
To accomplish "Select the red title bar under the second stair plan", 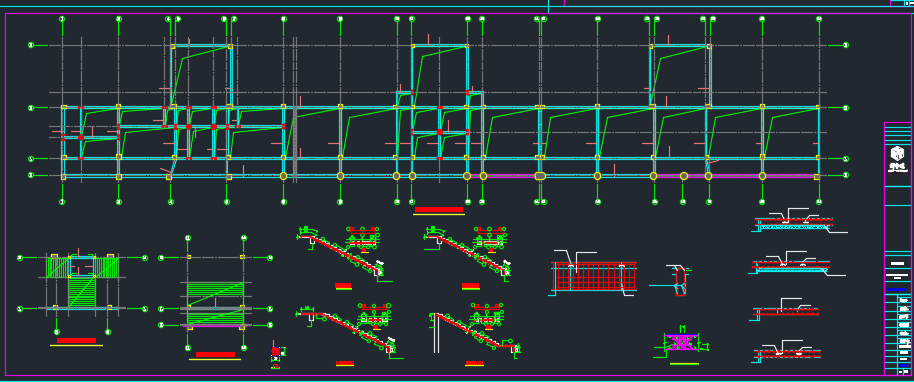I will click(x=215, y=354).
